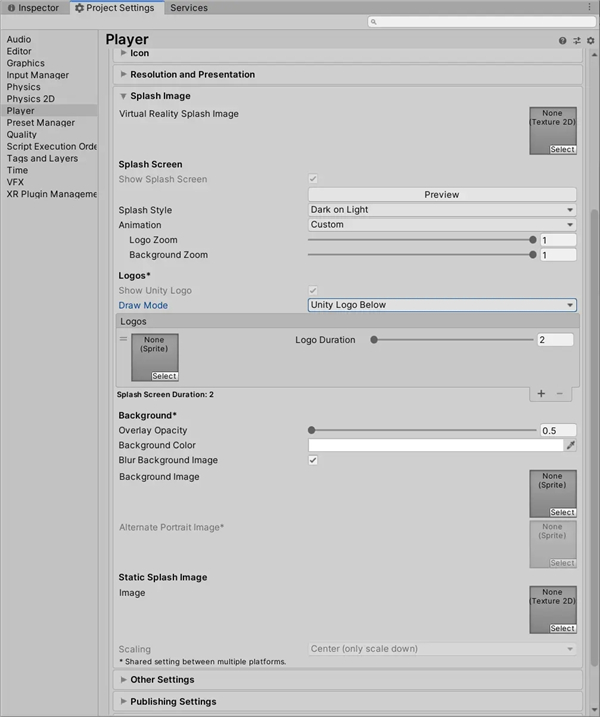Toggle Blur Background Image checkbox
Screen dimensions: 600x717
313,461
